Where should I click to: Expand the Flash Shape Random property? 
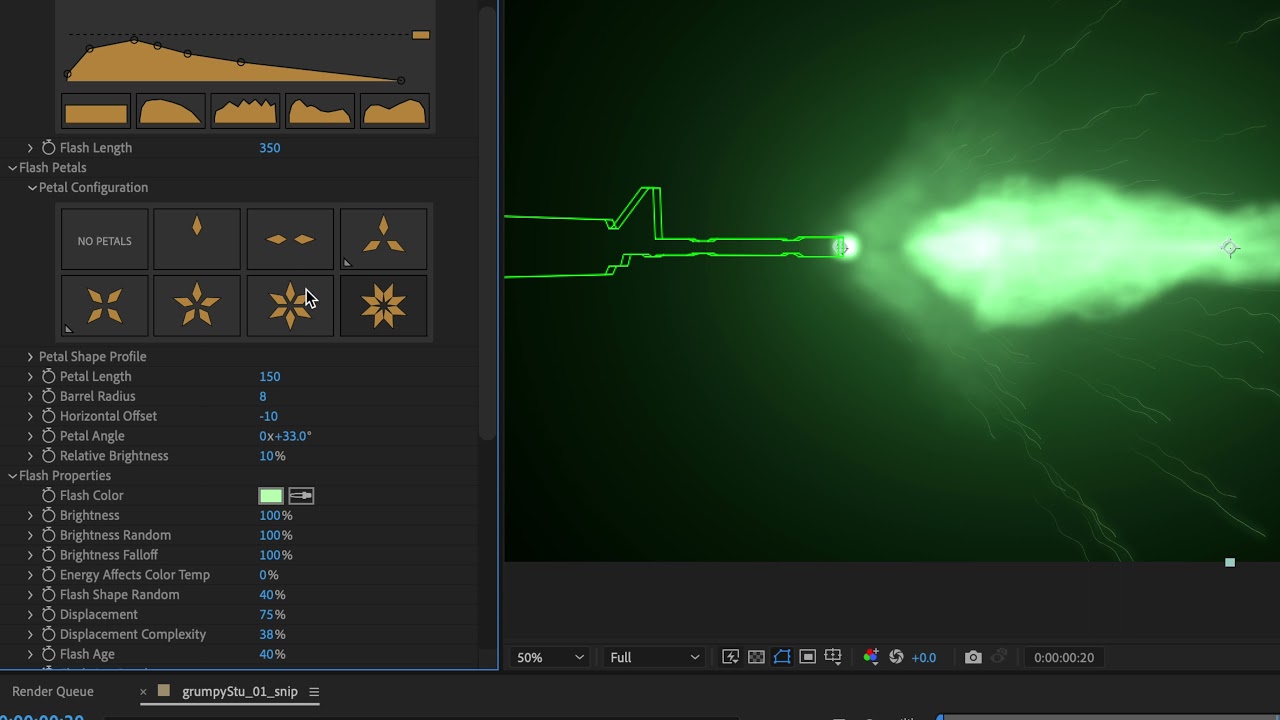click(30, 594)
